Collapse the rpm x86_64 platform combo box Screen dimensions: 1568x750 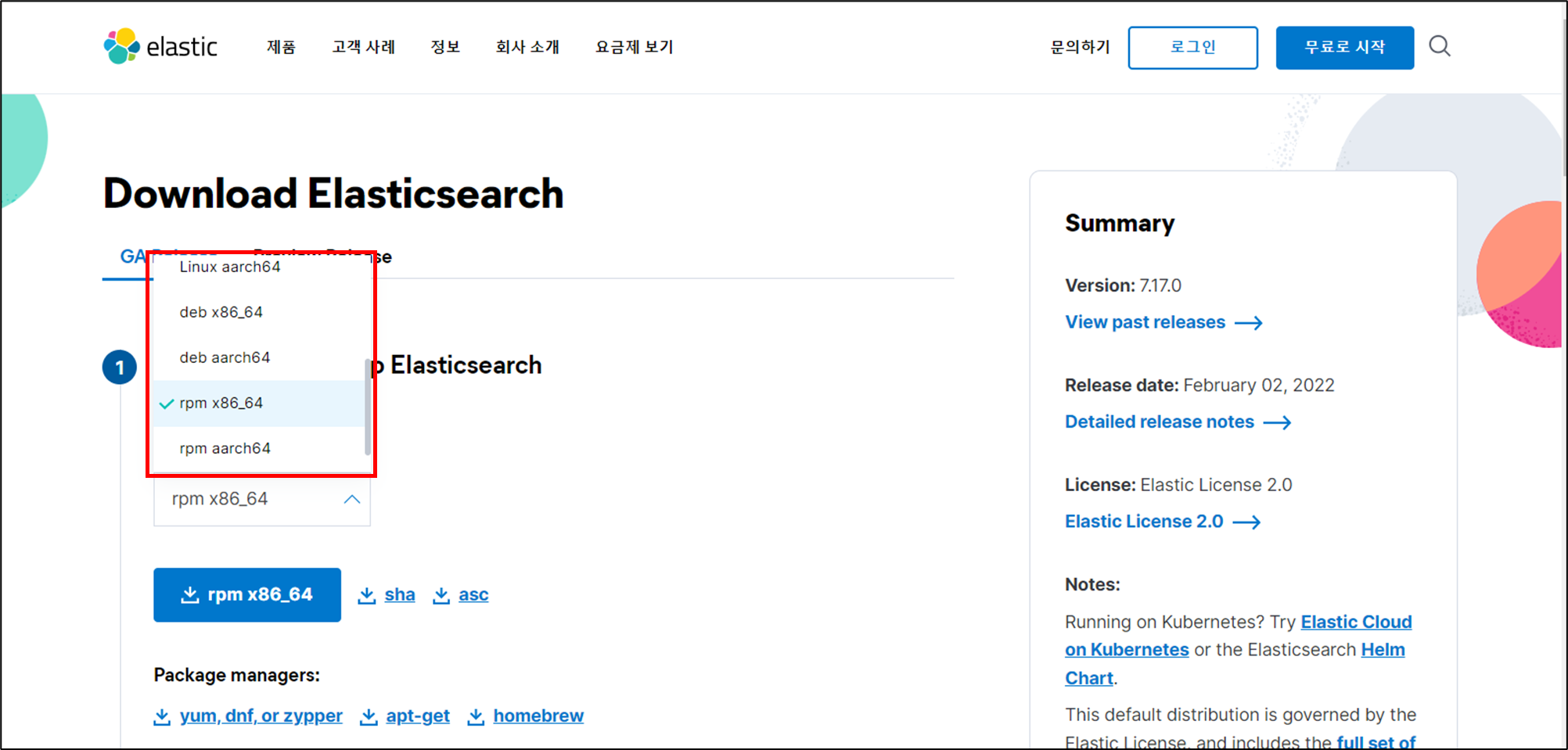click(262, 499)
